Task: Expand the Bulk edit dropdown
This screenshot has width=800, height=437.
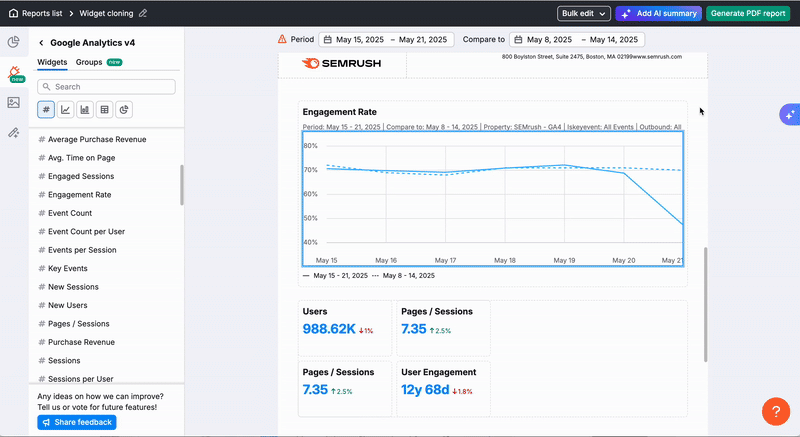Action: click(x=584, y=13)
